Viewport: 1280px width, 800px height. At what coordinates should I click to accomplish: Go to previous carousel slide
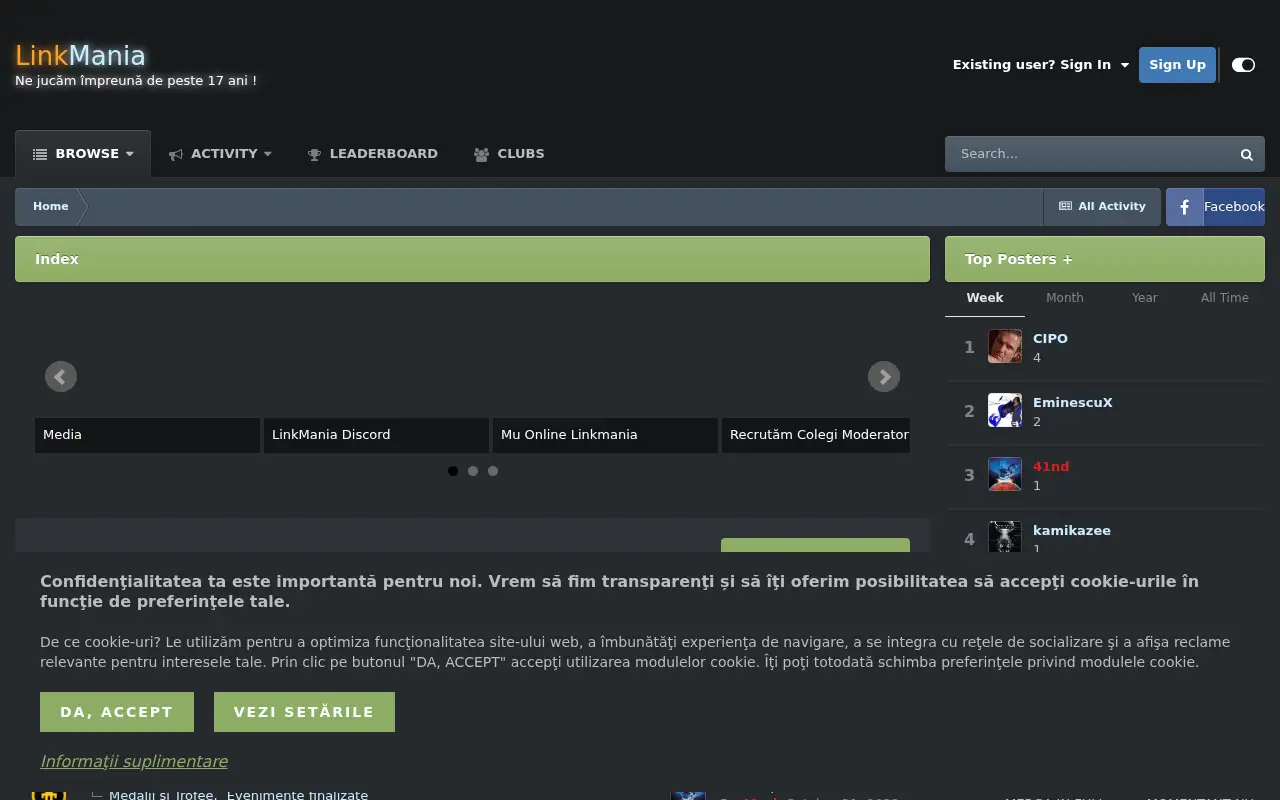coord(61,376)
